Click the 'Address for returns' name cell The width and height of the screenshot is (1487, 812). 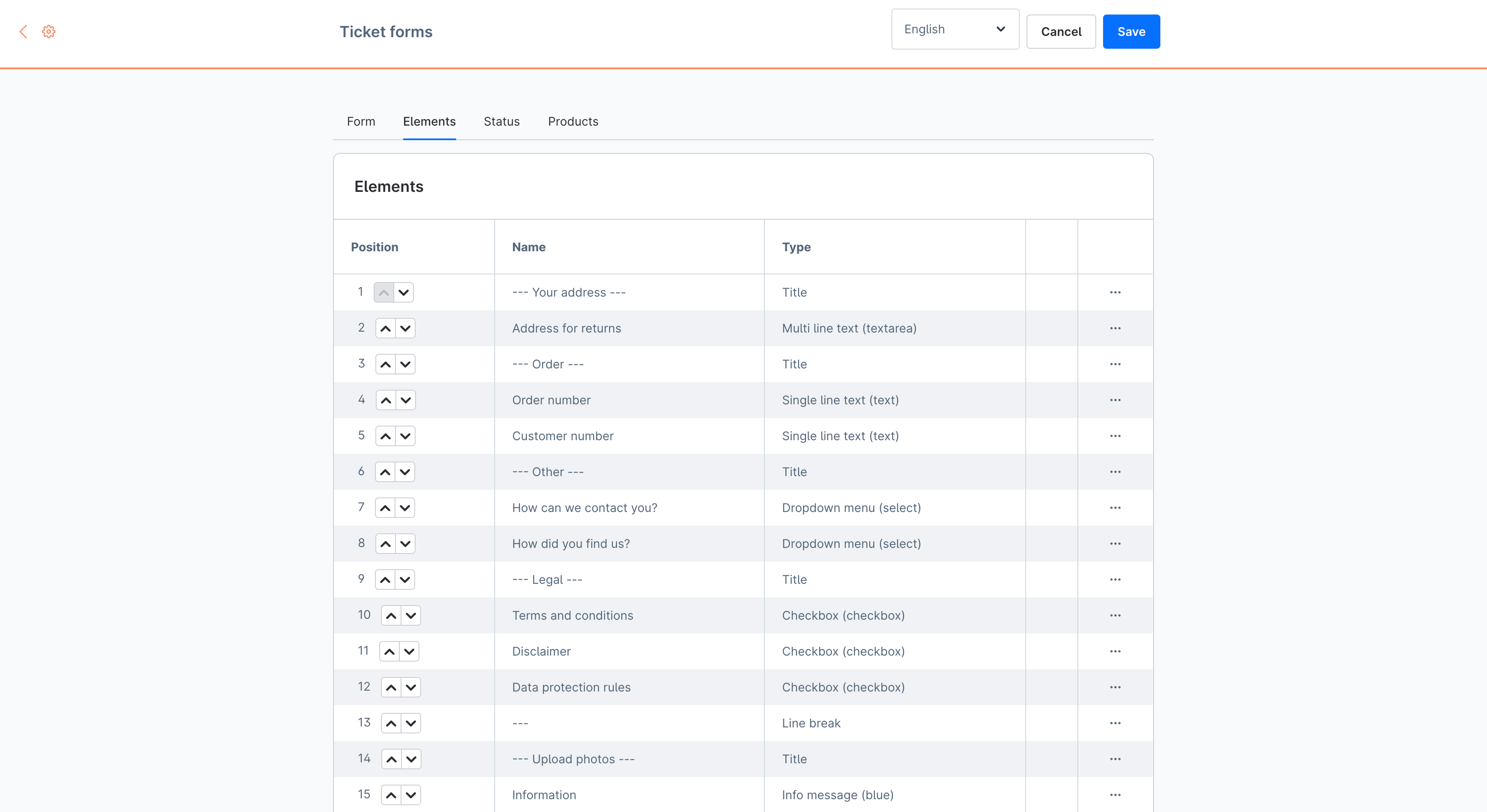pyautogui.click(x=630, y=328)
